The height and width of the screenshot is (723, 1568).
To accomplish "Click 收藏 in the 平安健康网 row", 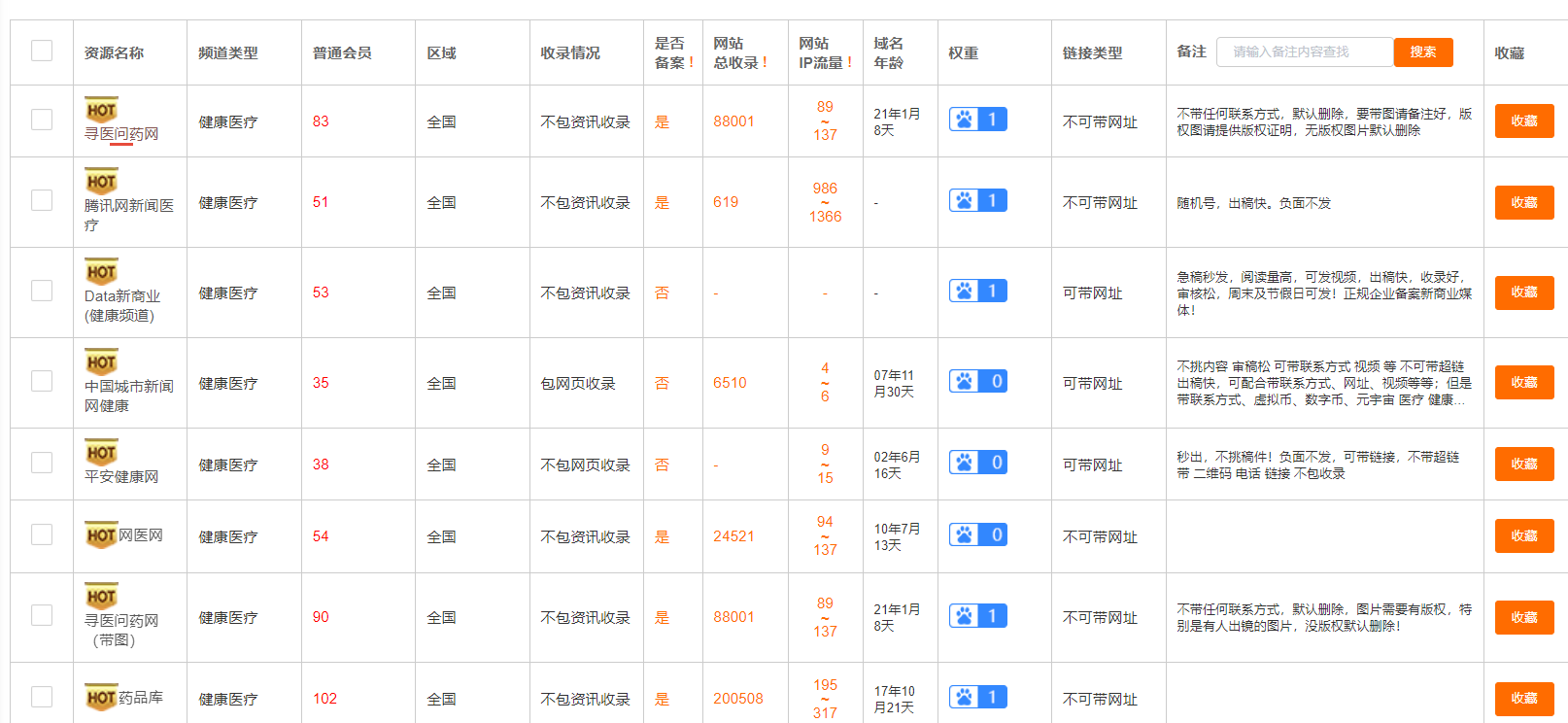I will pyautogui.click(x=1524, y=464).
